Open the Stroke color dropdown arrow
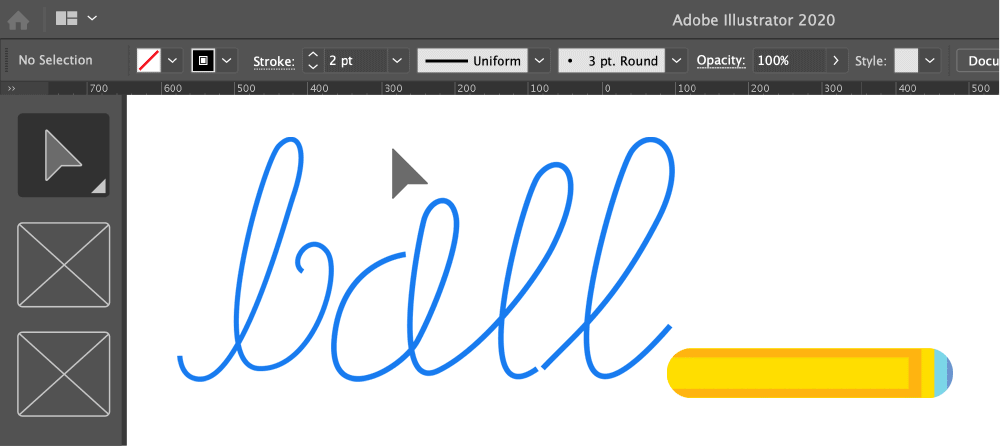Screen dimensions: 1000x446 228,60
